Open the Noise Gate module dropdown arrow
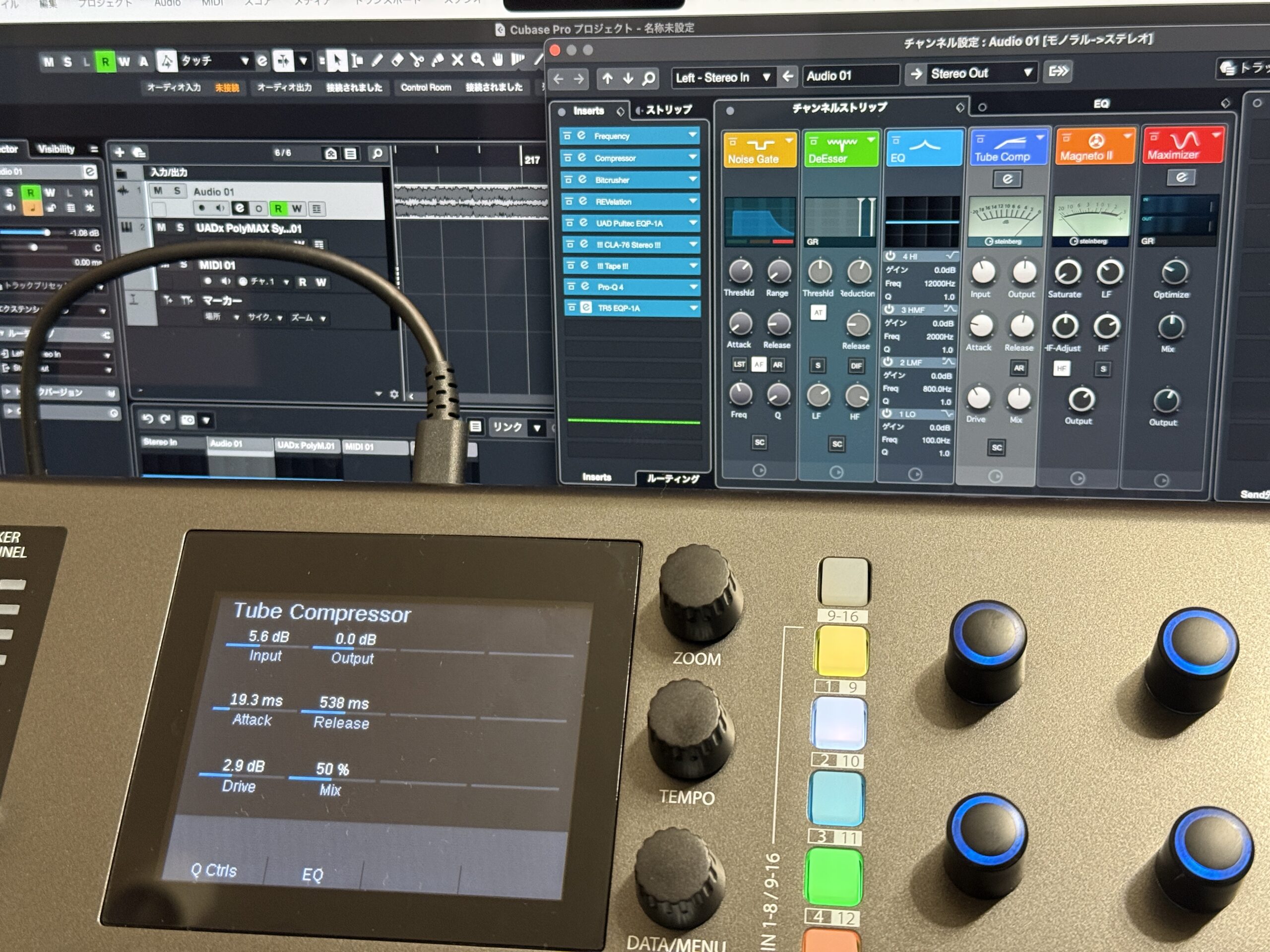Image resolution: width=1270 pixels, height=952 pixels. click(x=789, y=141)
